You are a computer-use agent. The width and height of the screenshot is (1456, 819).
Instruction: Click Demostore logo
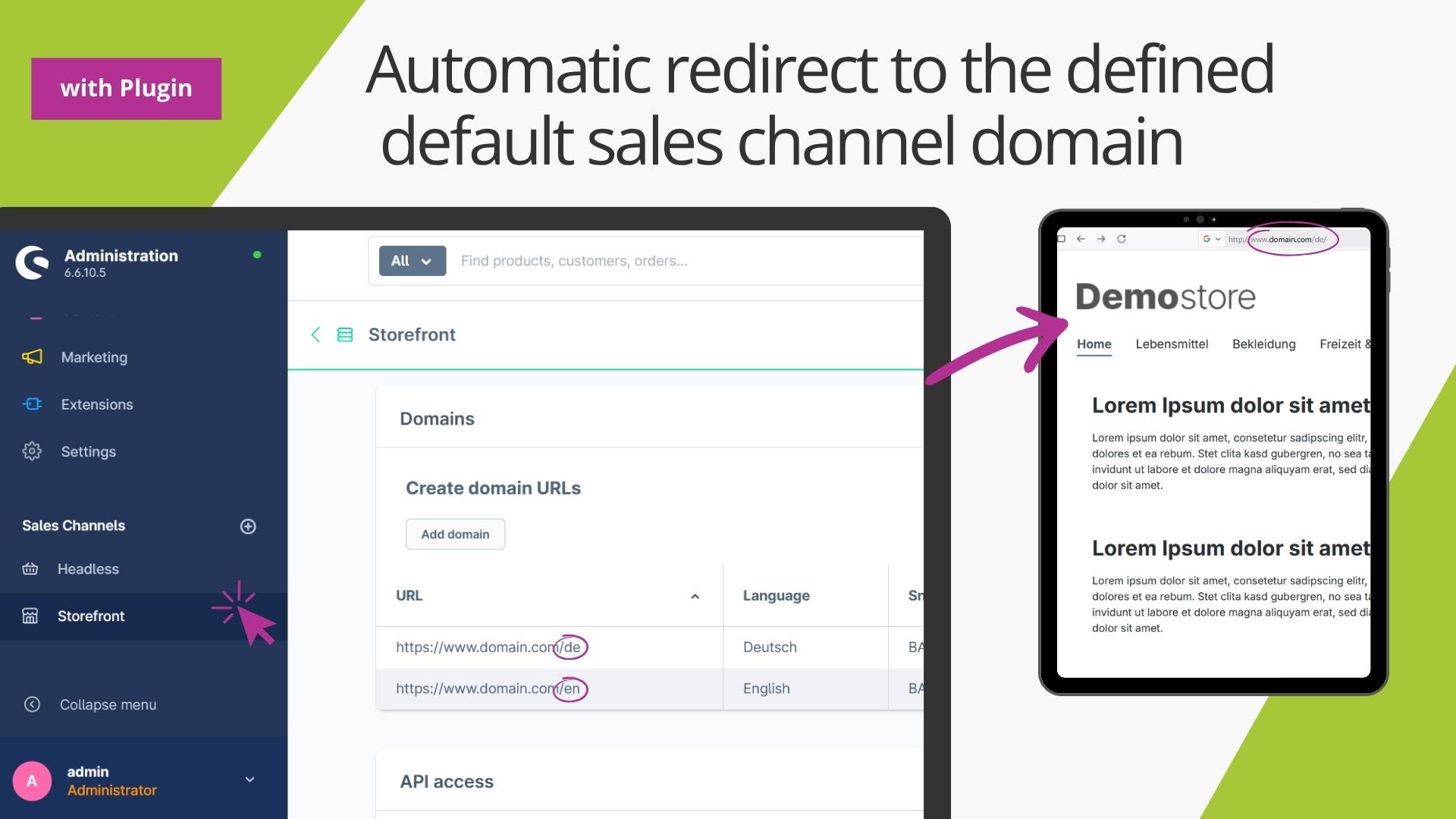coord(1166,297)
